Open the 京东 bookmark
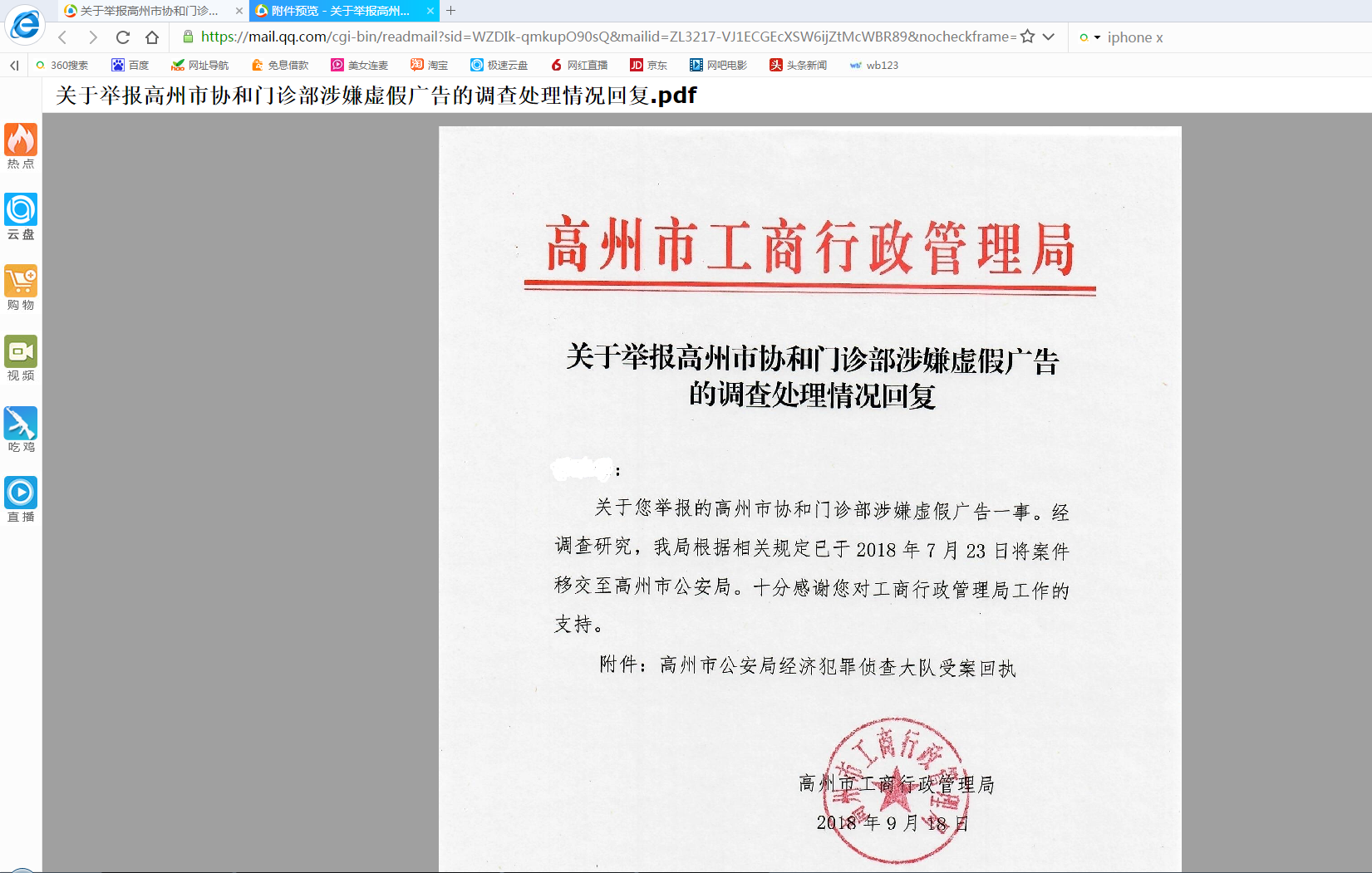Viewport: 1372px width, 873px height. pos(648,65)
